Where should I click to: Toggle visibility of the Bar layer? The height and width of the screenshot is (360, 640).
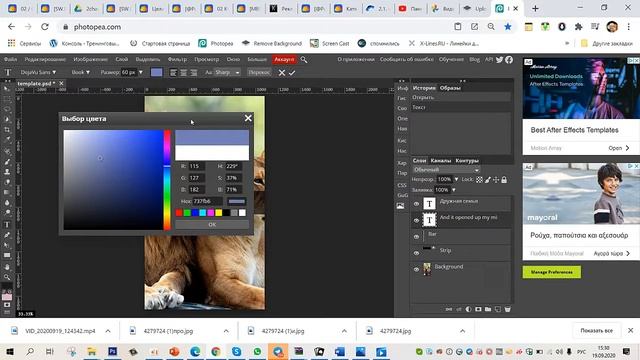(416, 237)
